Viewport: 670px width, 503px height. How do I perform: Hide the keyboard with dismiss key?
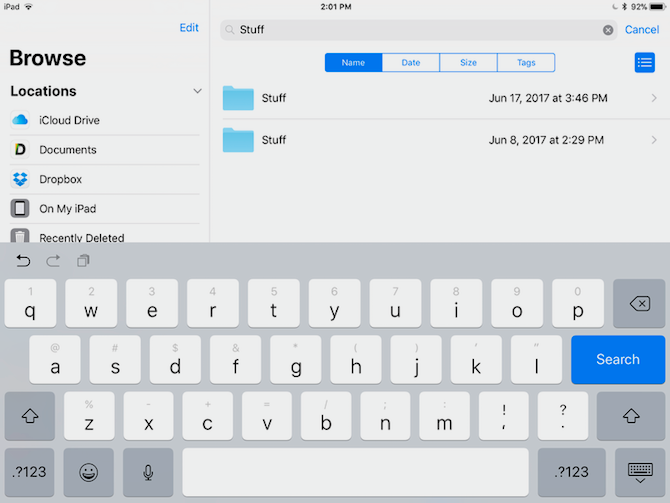click(640, 472)
